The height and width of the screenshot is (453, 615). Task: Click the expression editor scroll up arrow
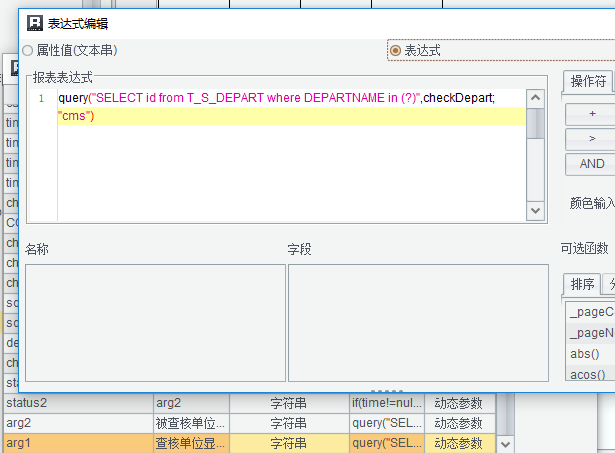coord(535,97)
